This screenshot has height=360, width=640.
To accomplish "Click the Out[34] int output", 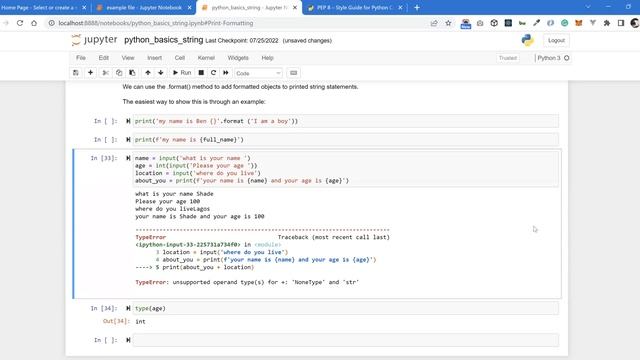I will (x=140, y=322).
